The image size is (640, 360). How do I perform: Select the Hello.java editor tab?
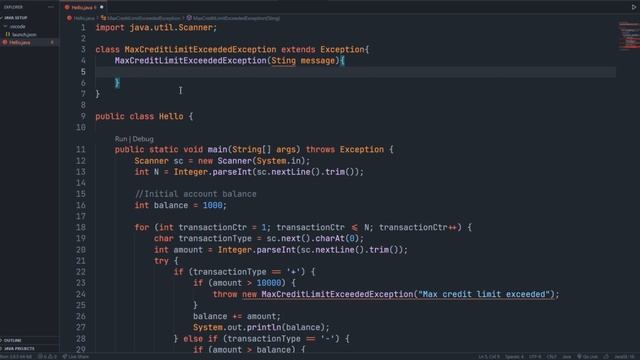tap(84, 7)
